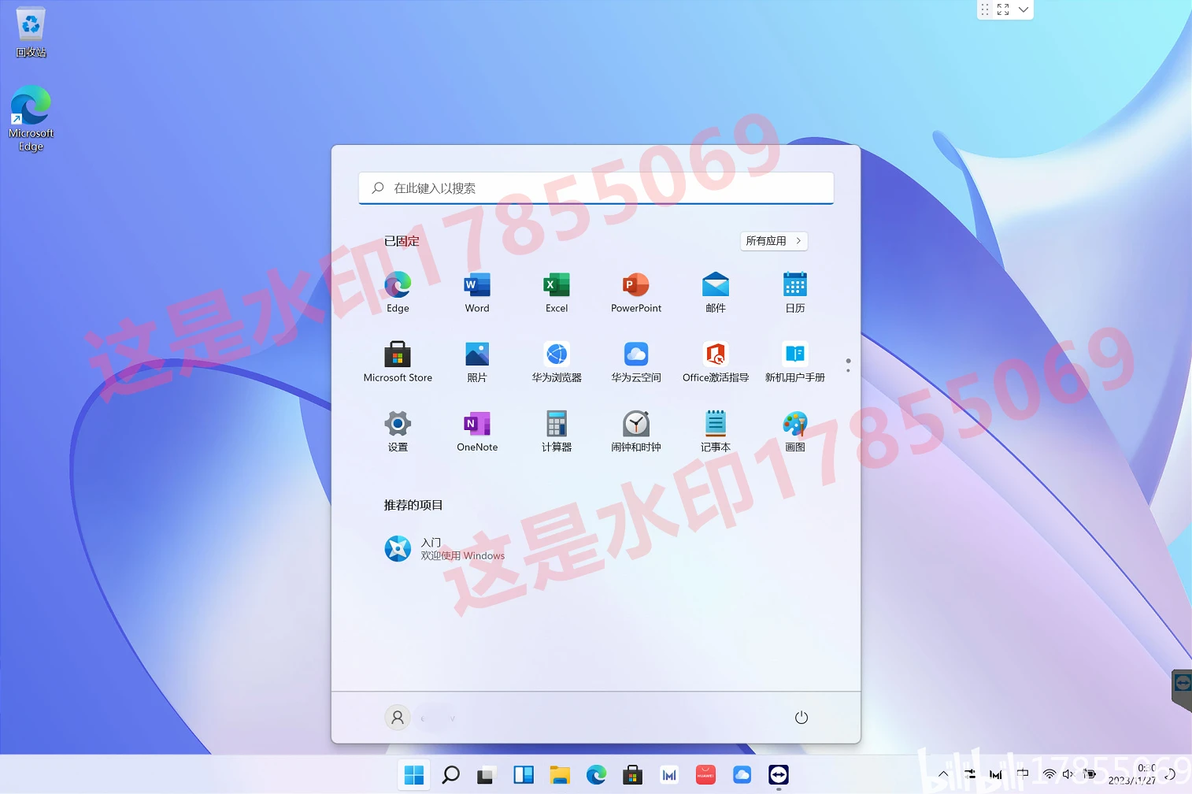This screenshot has height=794, width=1192.
Task: Open 记事本 notepad
Action: (715, 431)
